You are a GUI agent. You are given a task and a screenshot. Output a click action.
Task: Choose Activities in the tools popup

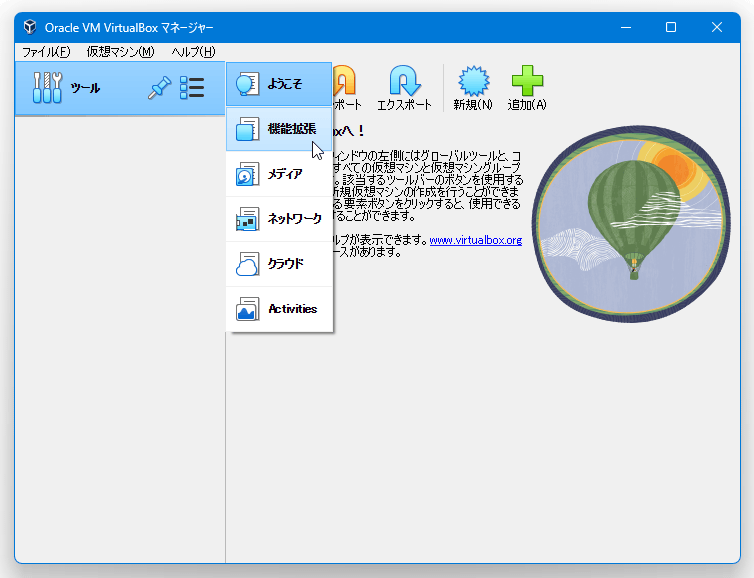tap(279, 309)
